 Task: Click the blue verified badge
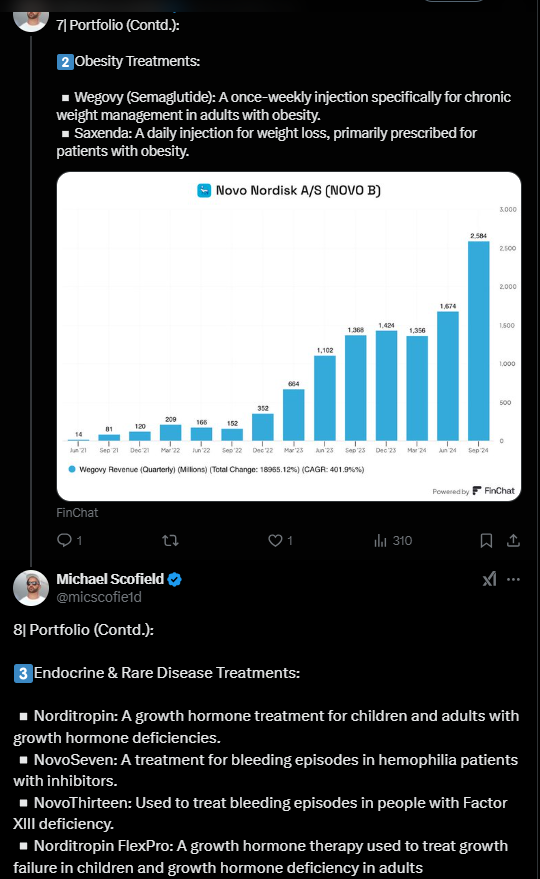(x=174, y=579)
